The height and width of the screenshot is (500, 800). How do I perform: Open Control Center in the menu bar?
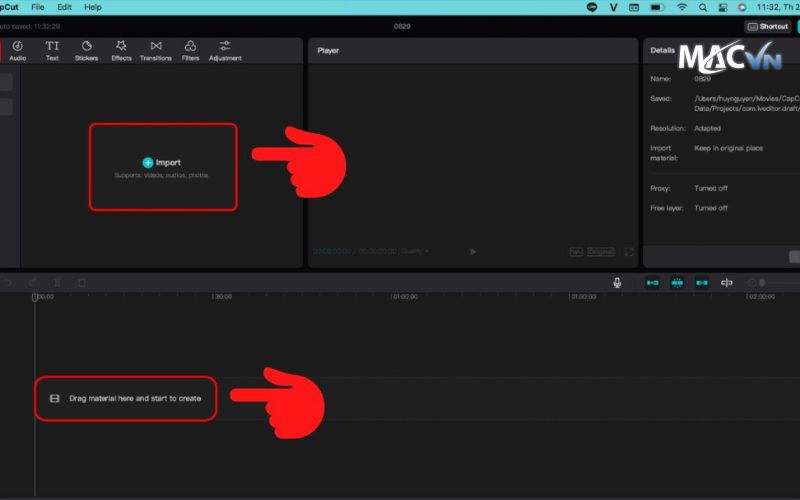click(723, 7)
